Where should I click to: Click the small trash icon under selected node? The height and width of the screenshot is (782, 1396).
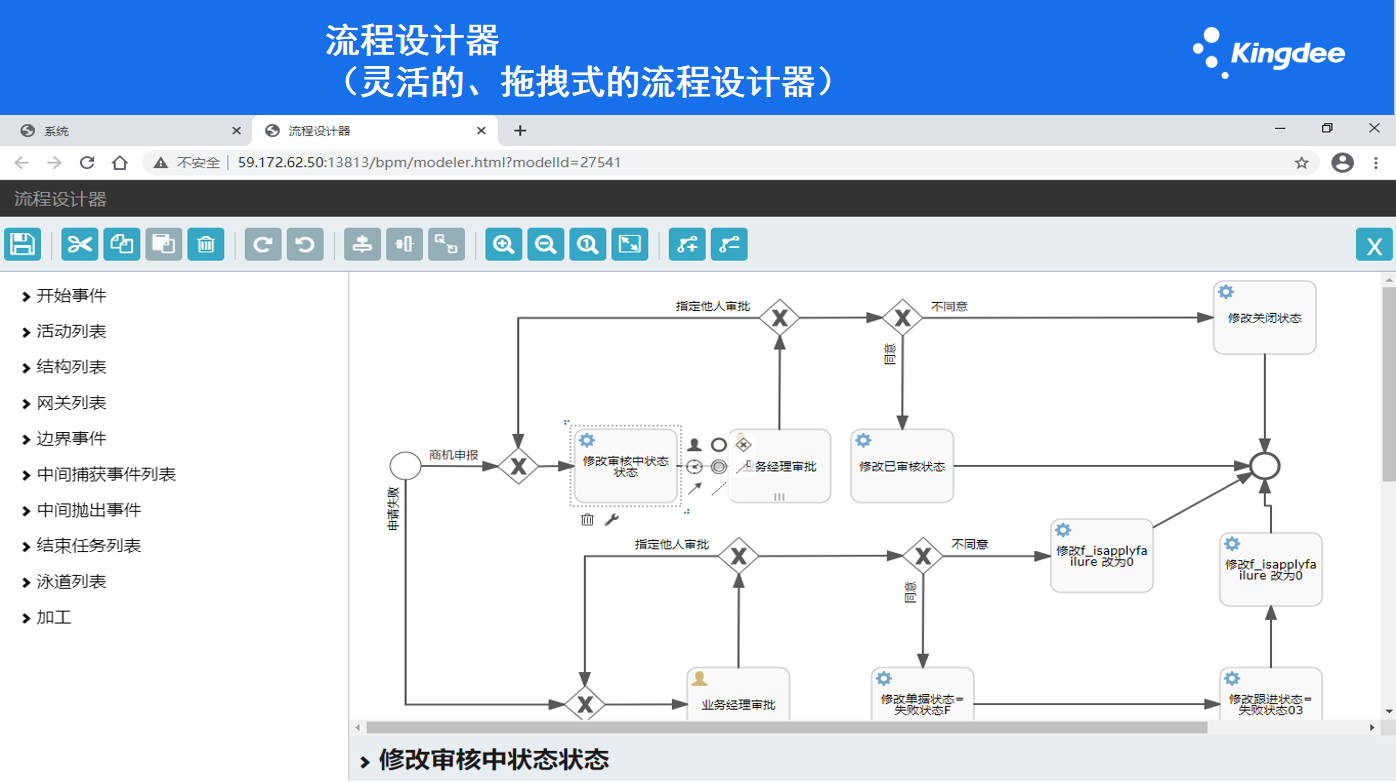[587, 520]
